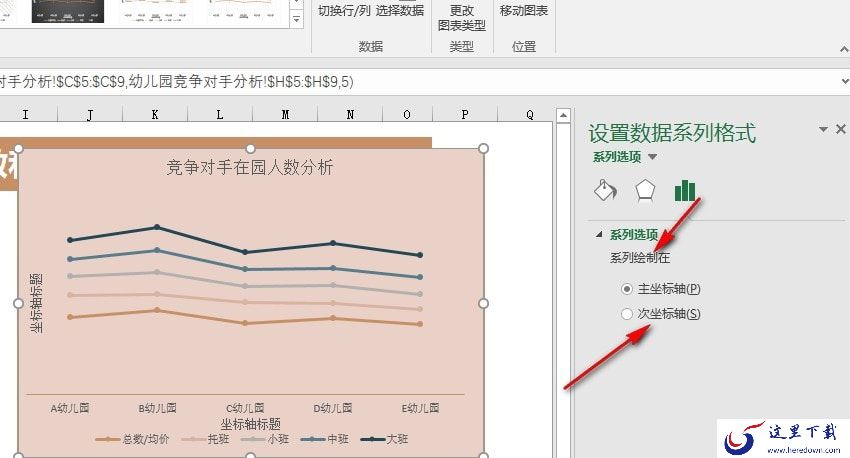This screenshot has width=850, height=458.
Task: Click the formula bar text
Action: coord(177,82)
